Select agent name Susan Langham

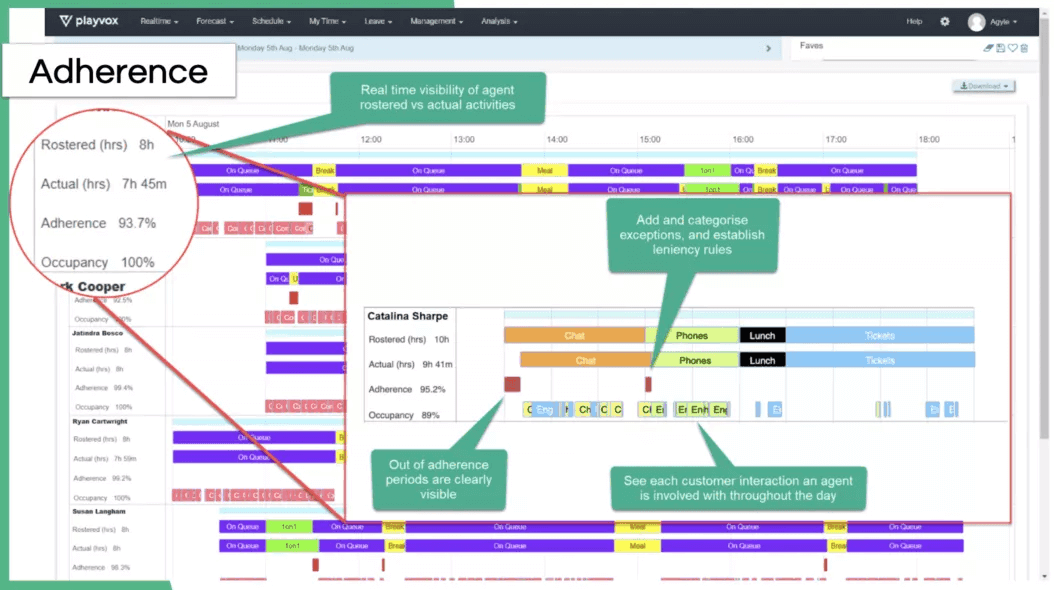99,511
